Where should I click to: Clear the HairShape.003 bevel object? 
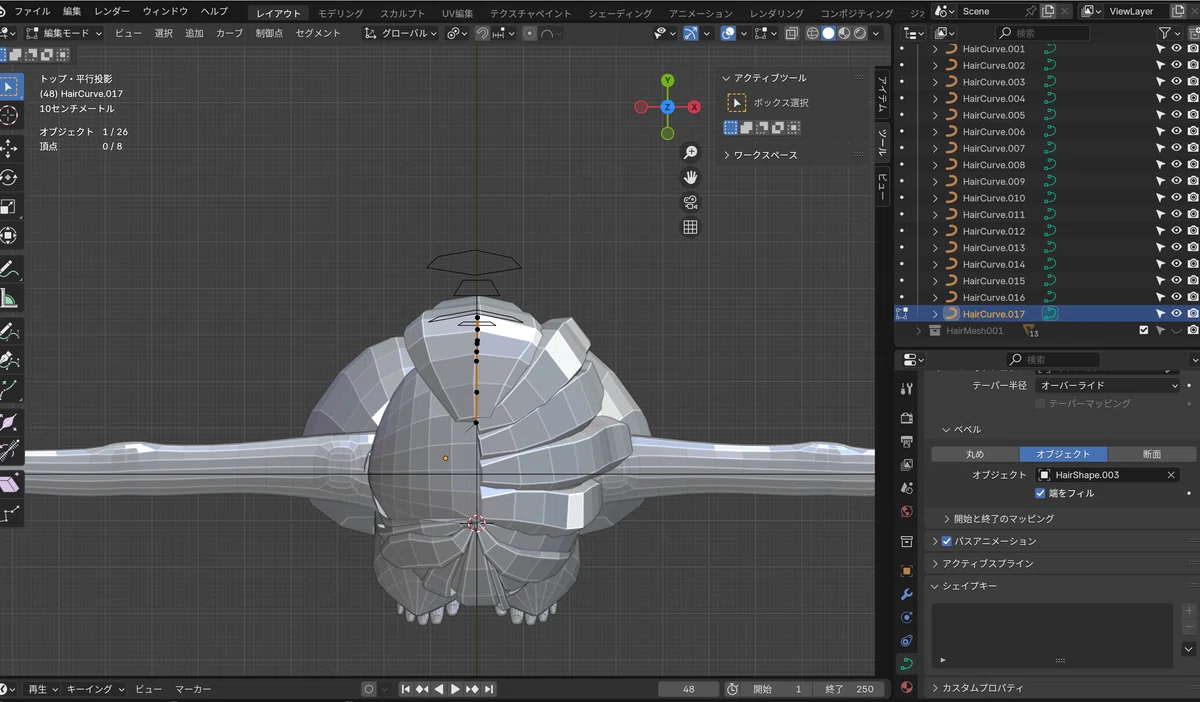click(x=1172, y=475)
